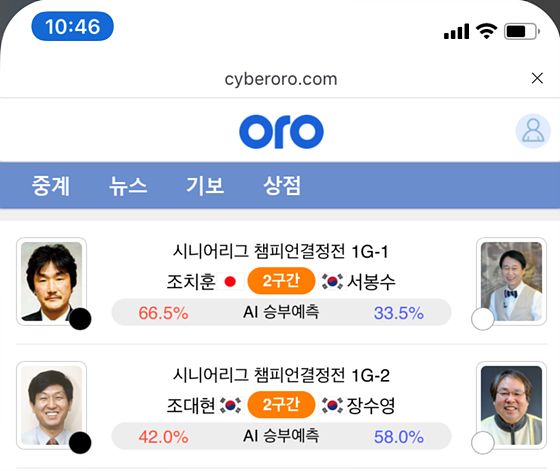Tap the cyberoro.com address text
Viewport: 560px width, 471px height.
(x=281, y=79)
